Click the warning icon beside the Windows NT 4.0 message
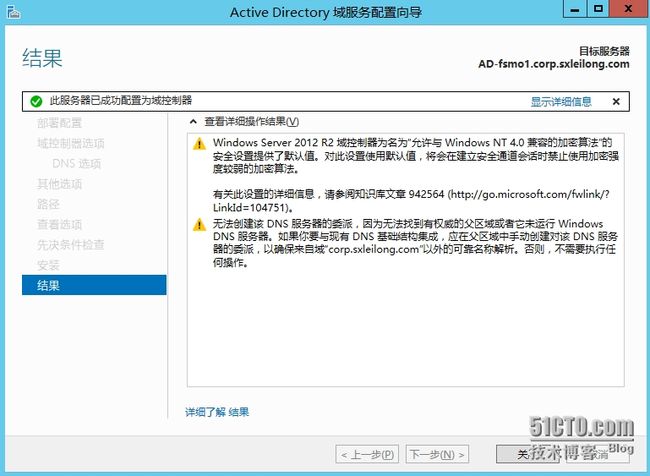The height and width of the screenshot is (476, 650). [199, 144]
